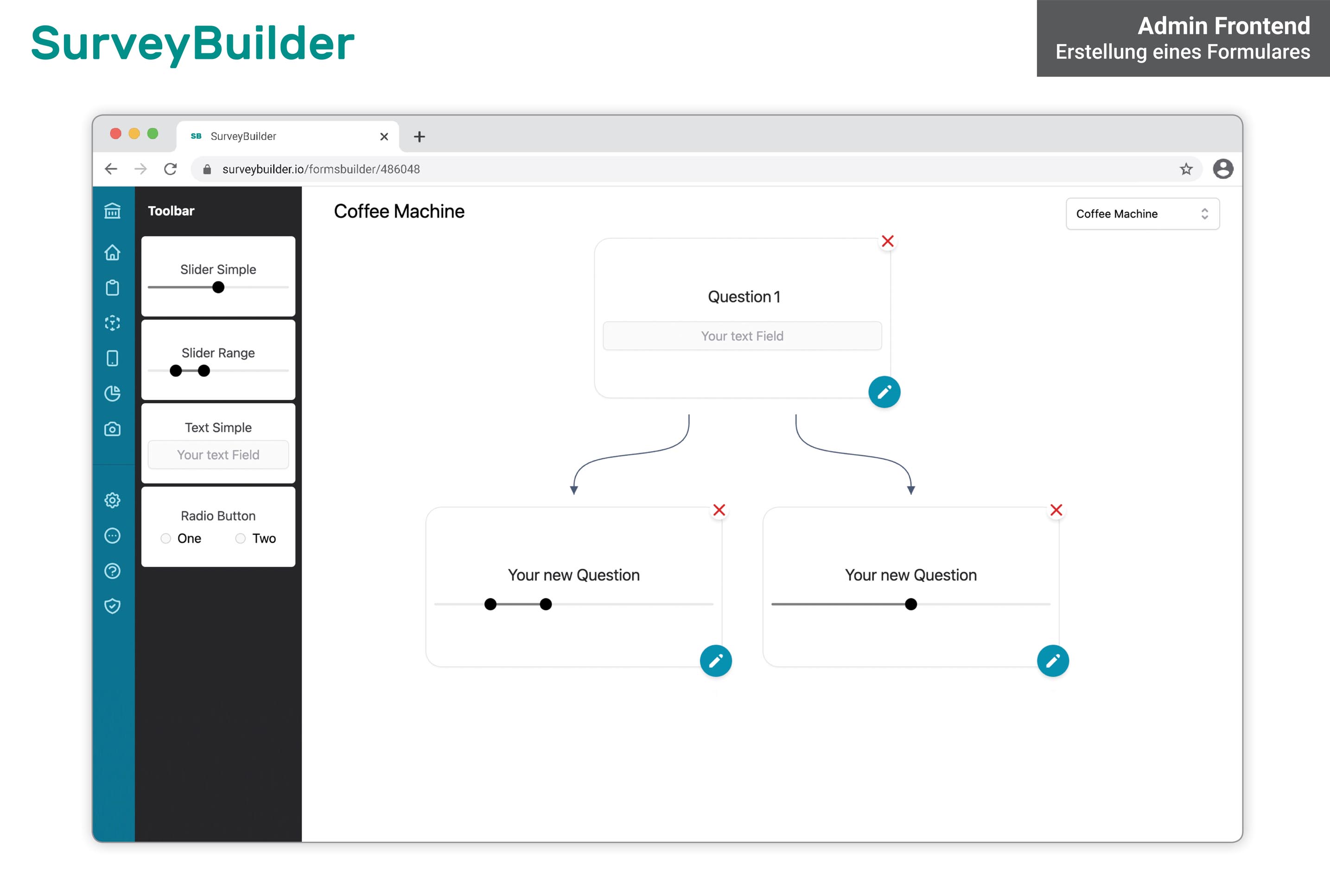Click the Toolbar panel heading

point(172,211)
